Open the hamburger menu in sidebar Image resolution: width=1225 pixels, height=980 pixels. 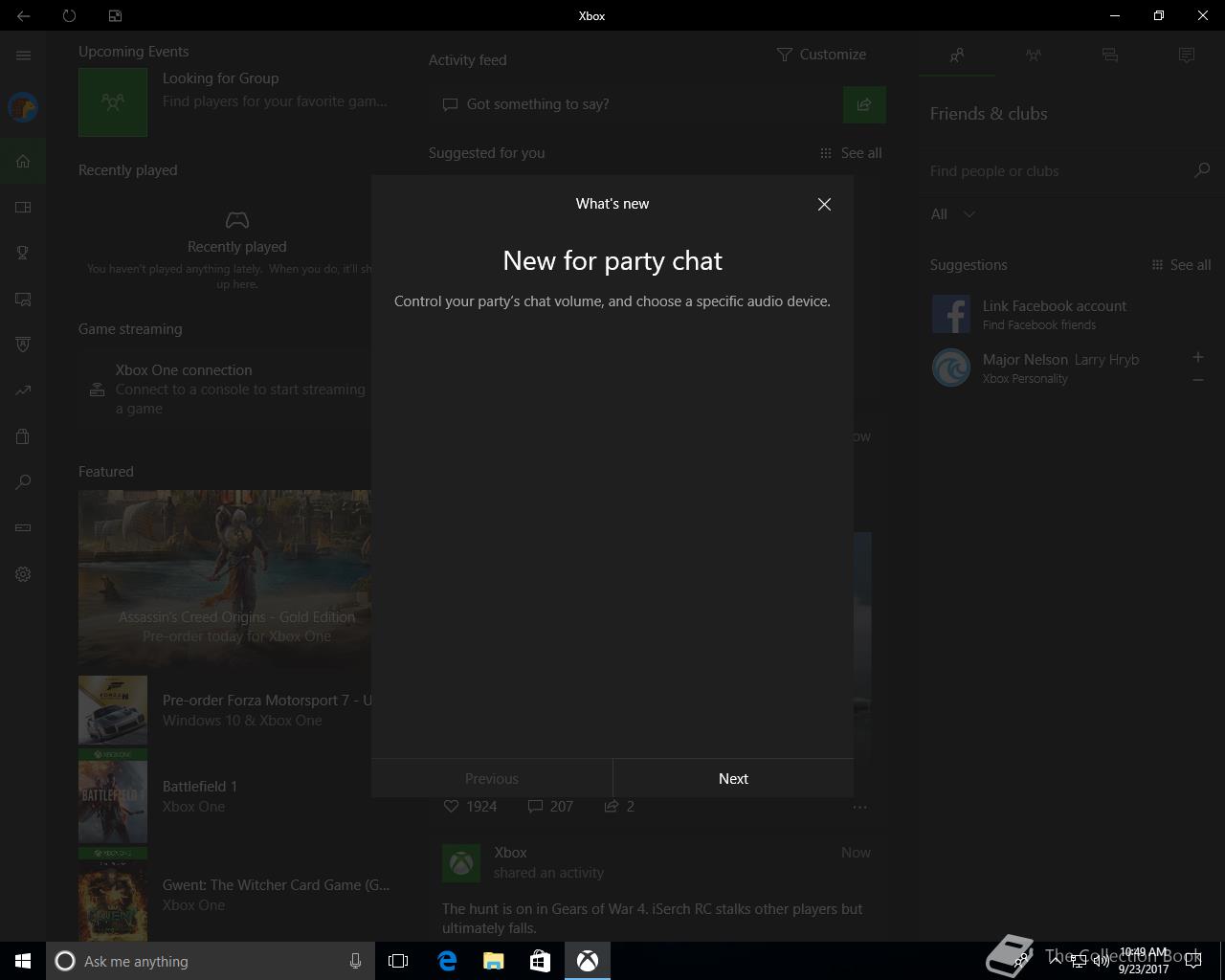pyautogui.click(x=23, y=56)
